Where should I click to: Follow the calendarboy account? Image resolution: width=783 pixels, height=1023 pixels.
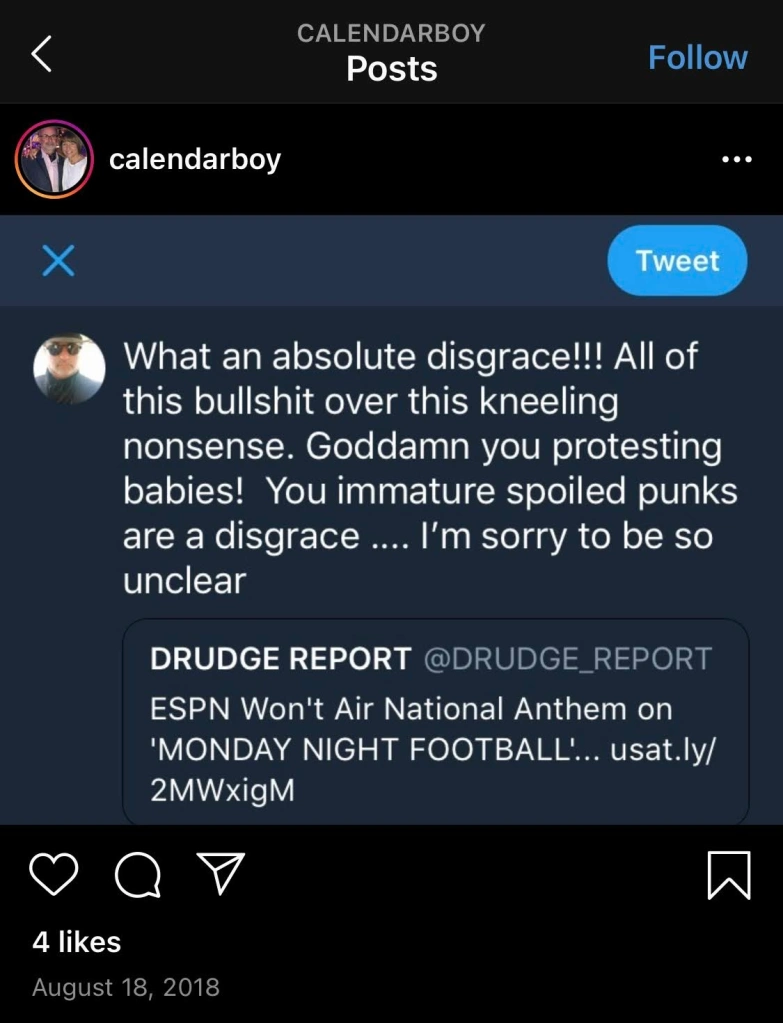pos(697,58)
